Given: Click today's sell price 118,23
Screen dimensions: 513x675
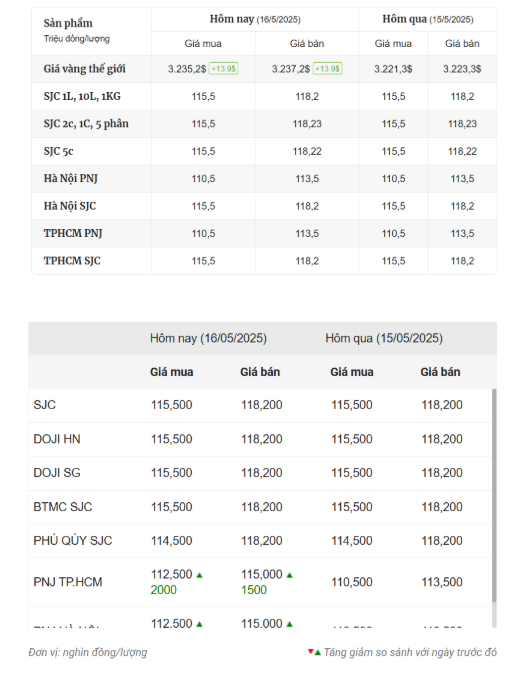Looking at the screenshot, I should point(307,124).
